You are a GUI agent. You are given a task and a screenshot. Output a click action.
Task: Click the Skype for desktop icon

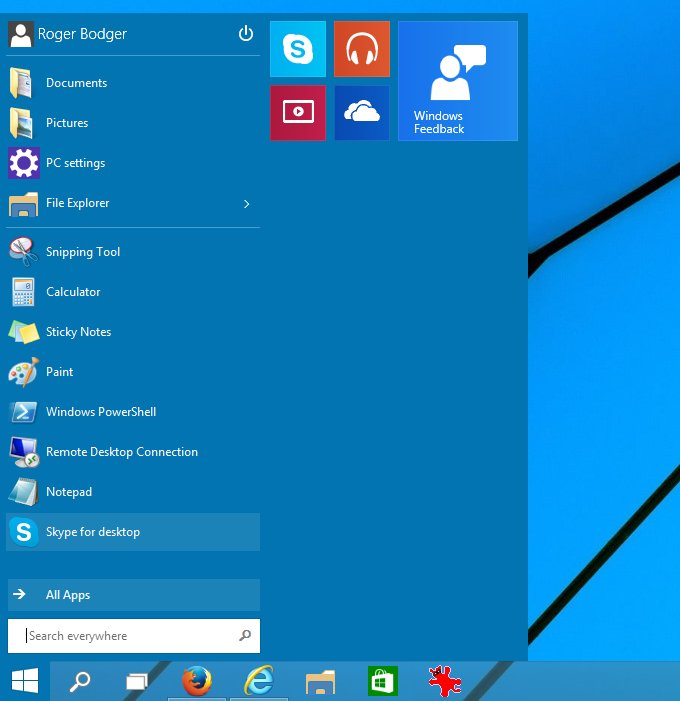[x=24, y=532]
